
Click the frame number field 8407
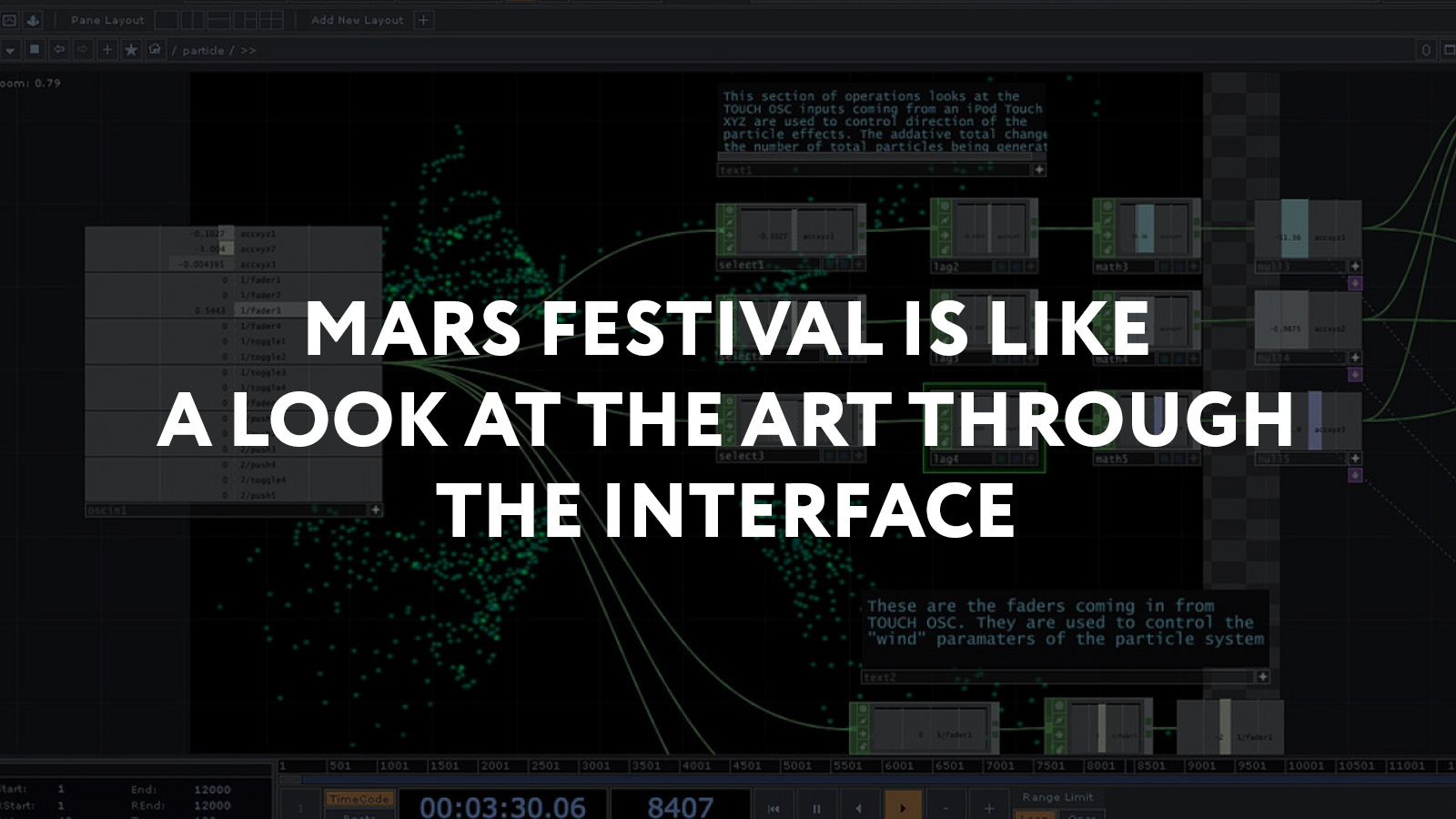(x=680, y=806)
